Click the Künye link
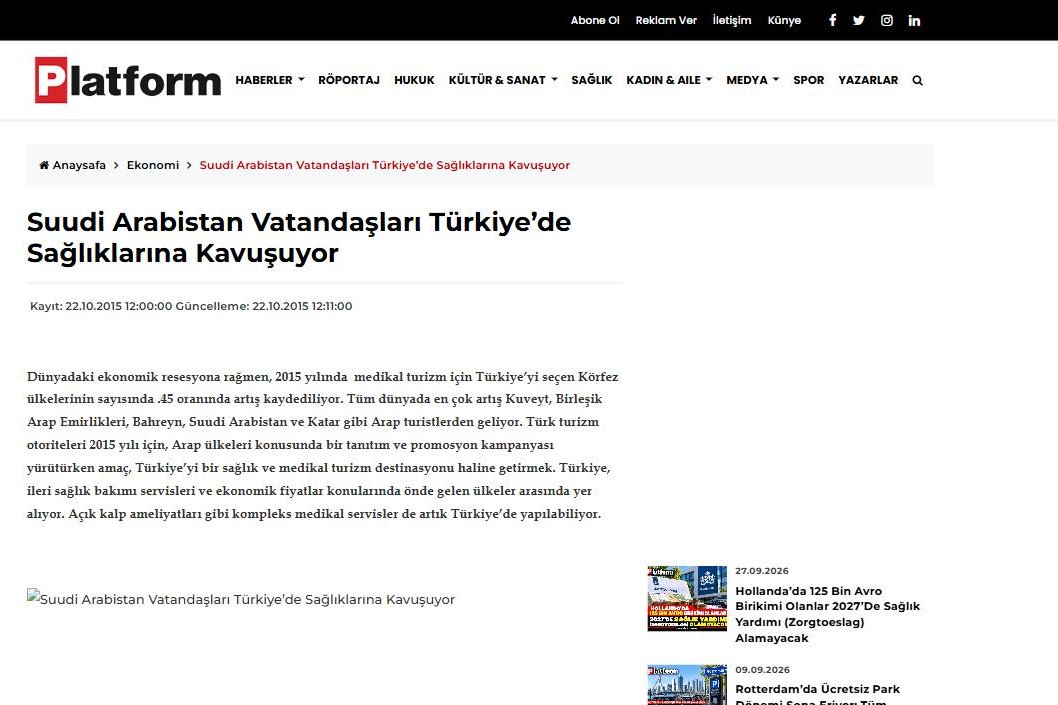Viewport: 1058px width, 705px height. [x=784, y=20]
